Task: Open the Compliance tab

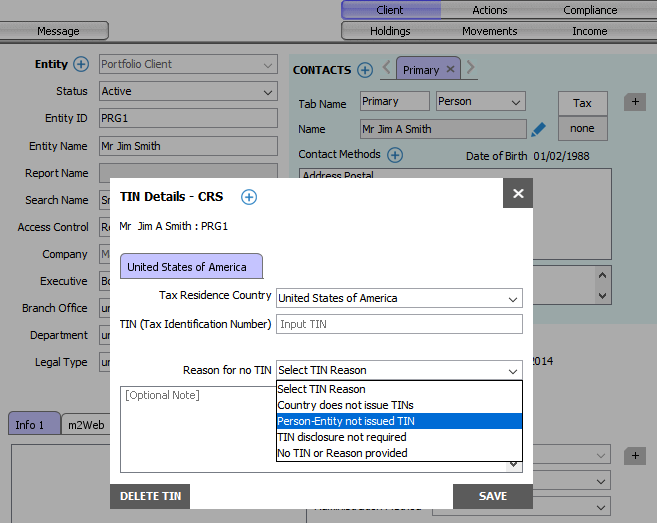Action: pyautogui.click(x=590, y=10)
